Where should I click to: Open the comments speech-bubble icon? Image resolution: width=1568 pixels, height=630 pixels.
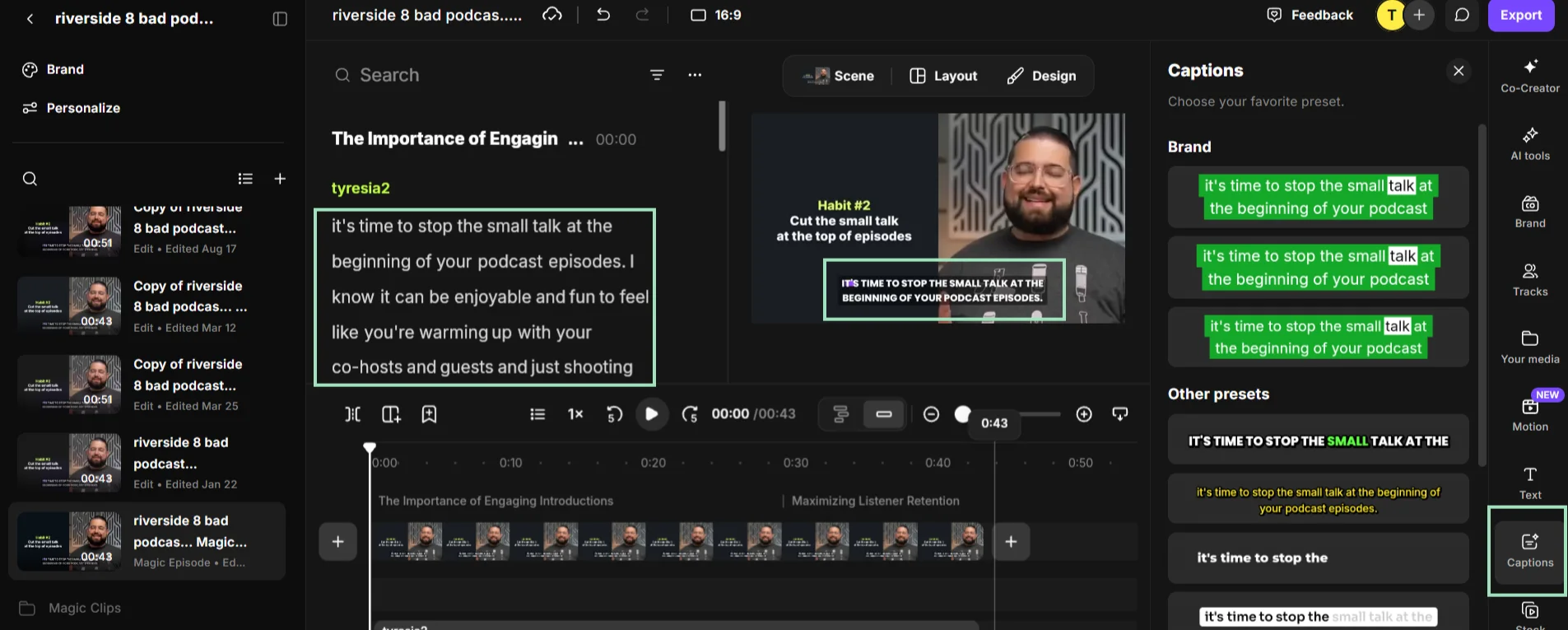pos(1462,15)
